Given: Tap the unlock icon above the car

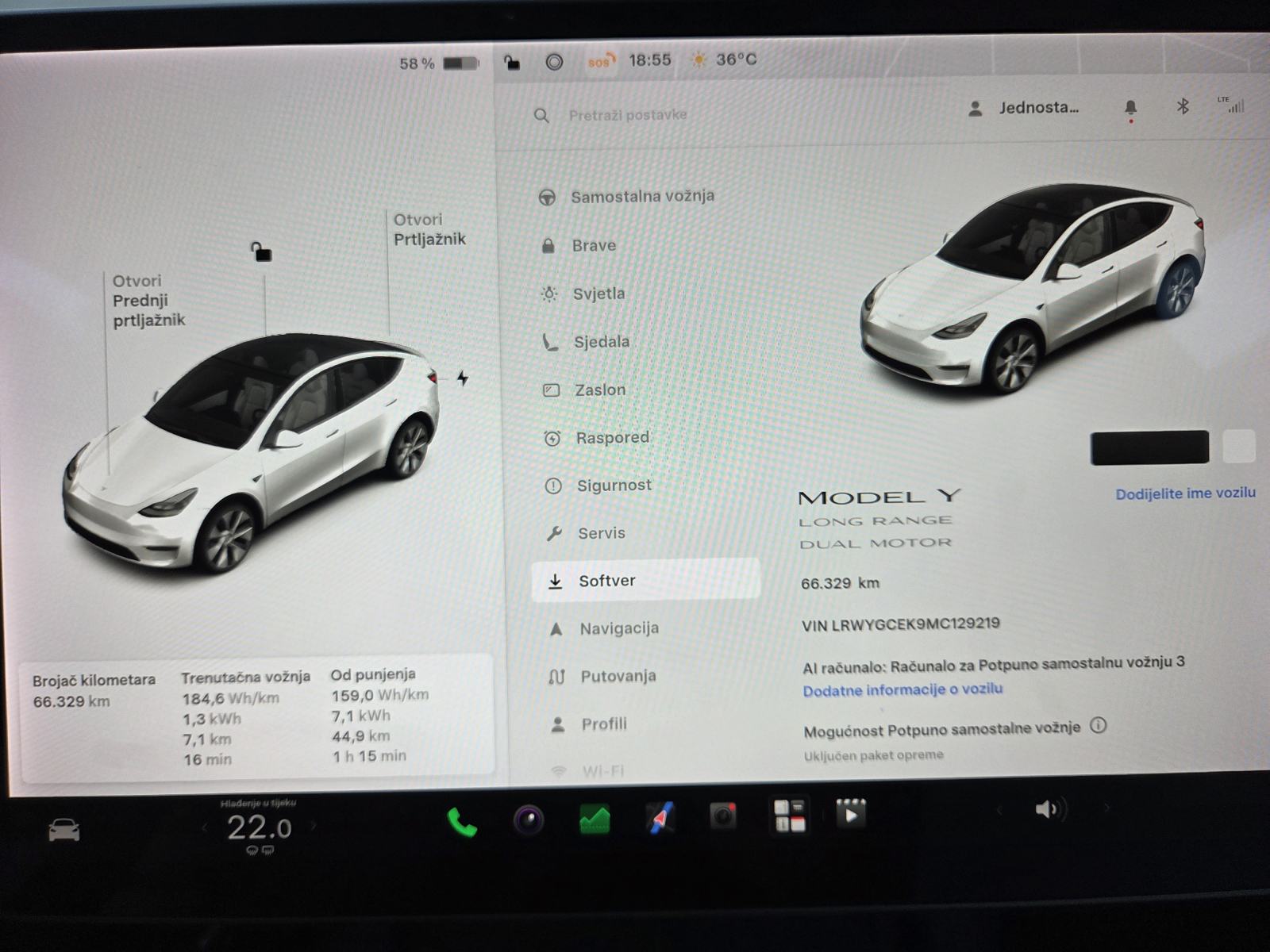Looking at the screenshot, I should coord(261,251).
